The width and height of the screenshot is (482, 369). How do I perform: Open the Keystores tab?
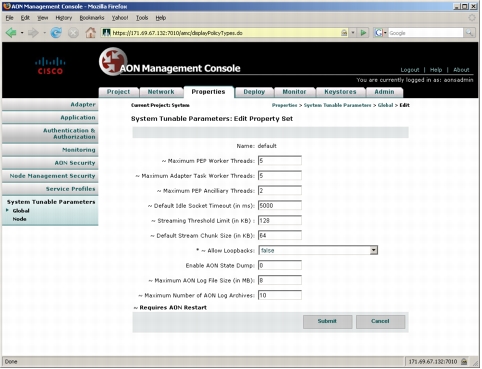340,92
